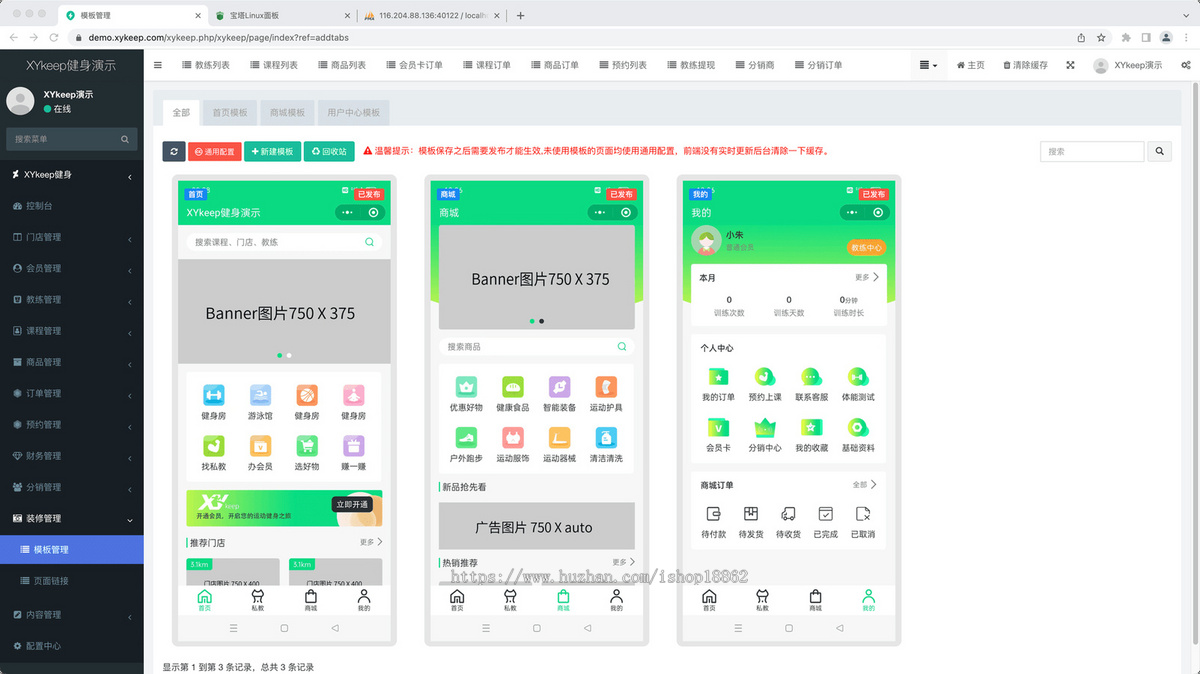Switch to the 用户中心模板 tab

353,113
